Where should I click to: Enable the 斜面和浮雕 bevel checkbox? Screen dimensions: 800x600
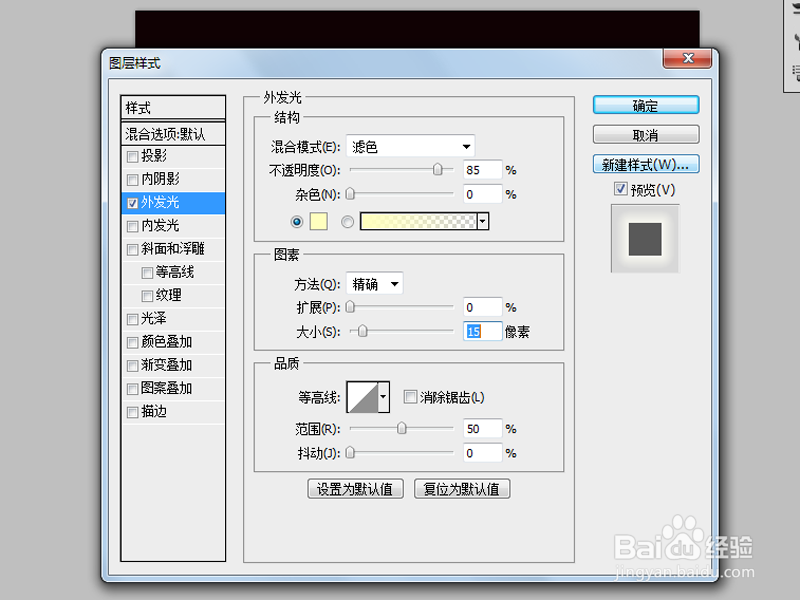pos(133,249)
